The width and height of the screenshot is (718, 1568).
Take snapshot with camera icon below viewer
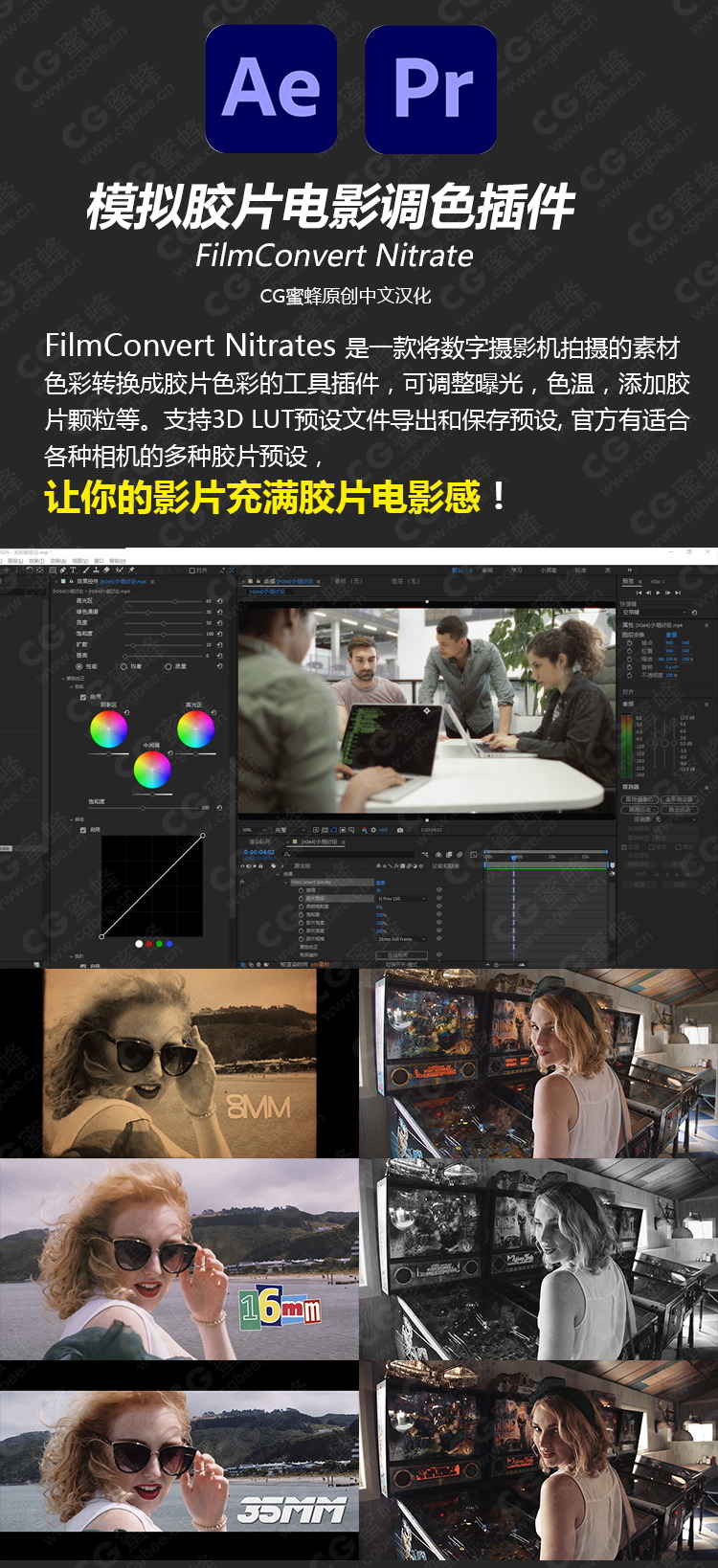point(400,830)
